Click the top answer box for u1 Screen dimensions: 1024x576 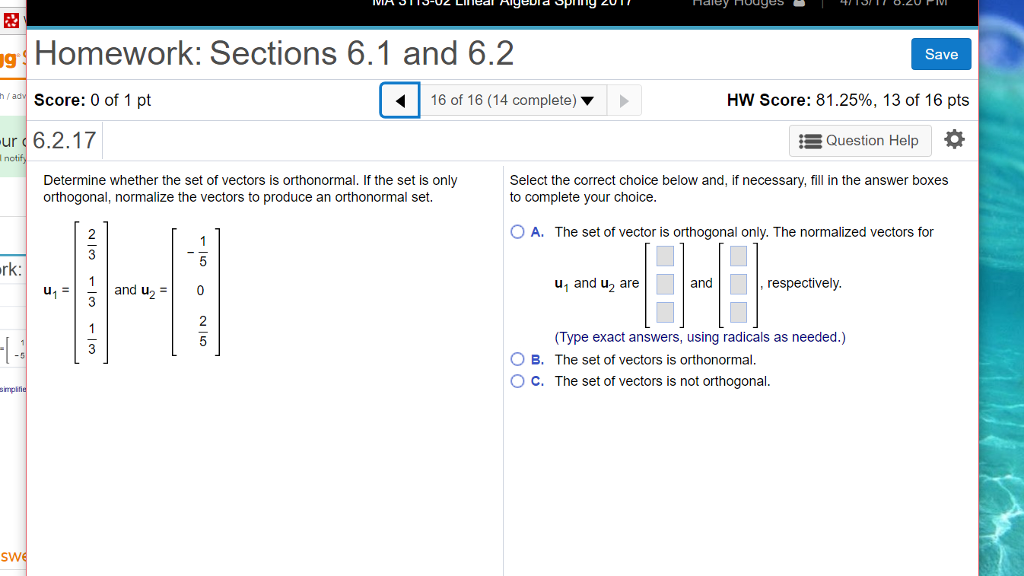664,255
